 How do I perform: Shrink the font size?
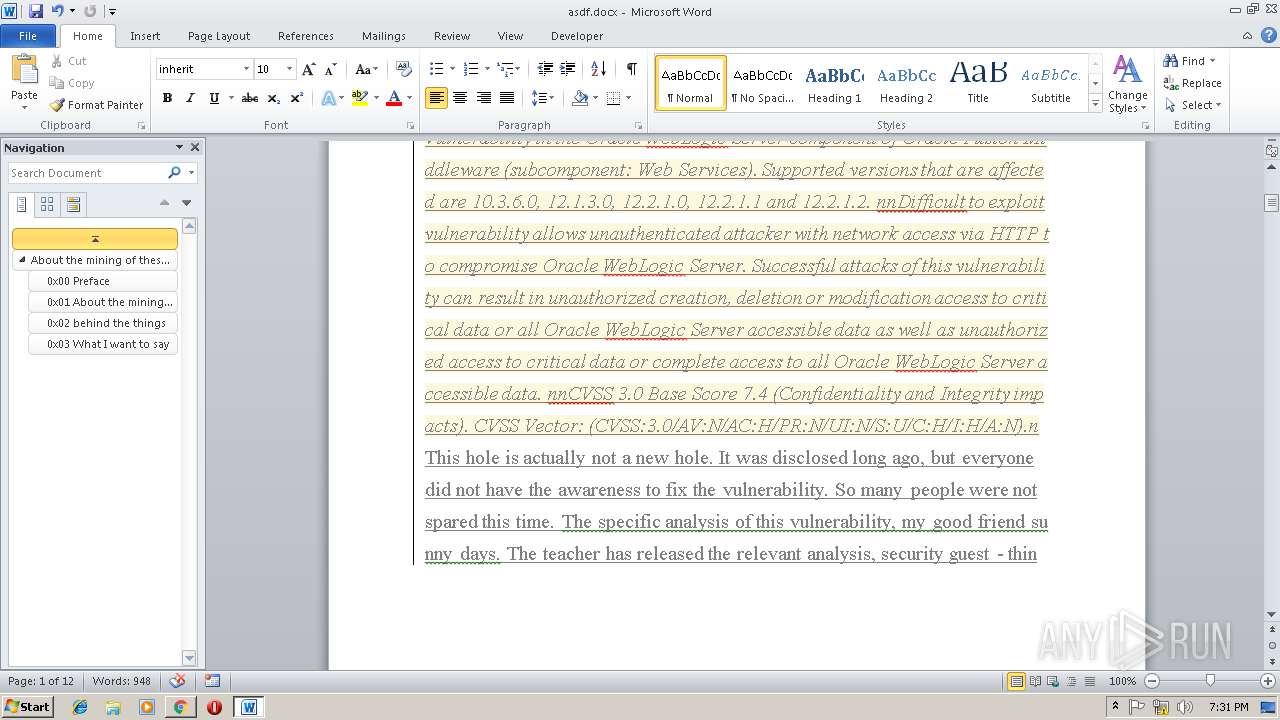tap(330, 69)
